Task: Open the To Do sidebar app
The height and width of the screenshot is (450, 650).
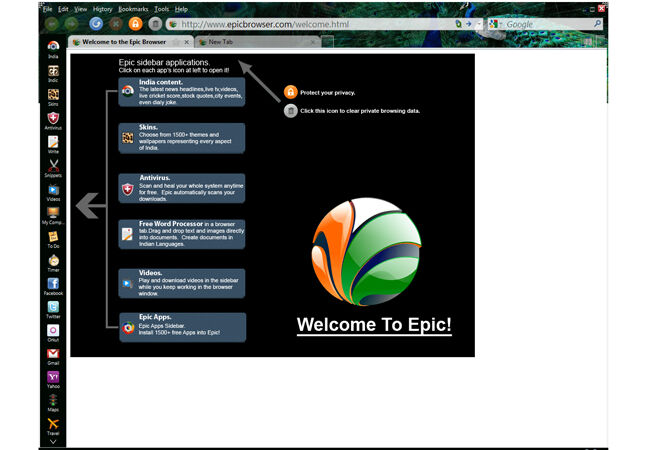Action: [53, 239]
